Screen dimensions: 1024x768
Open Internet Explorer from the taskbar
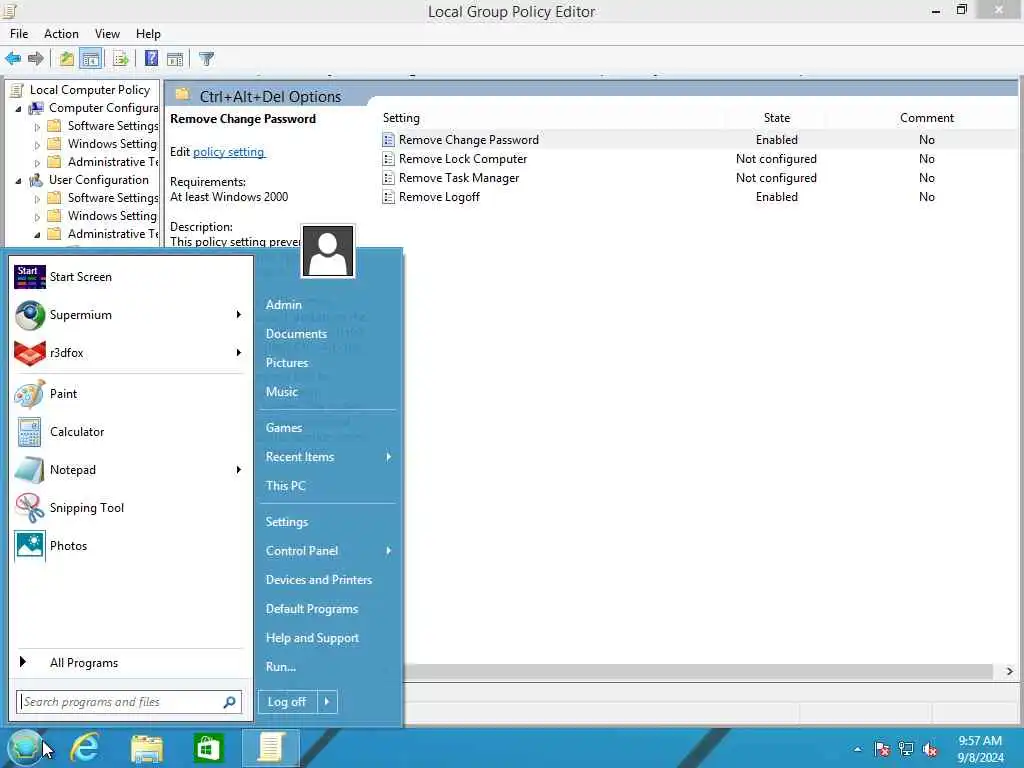(x=85, y=747)
